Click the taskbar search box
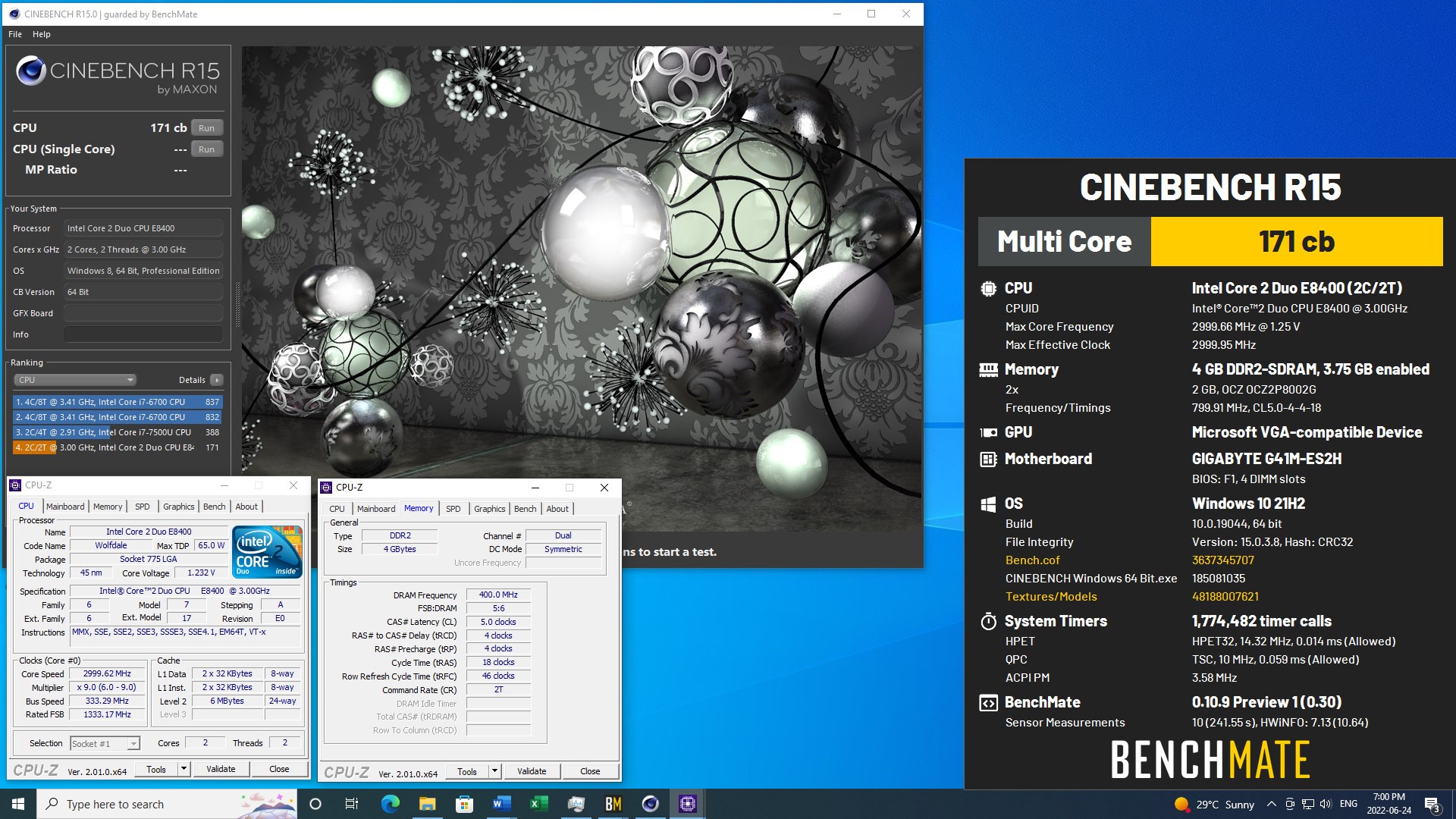The width and height of the screenshot is (1456, 819). pyautogui.click(x=167, y=804)
